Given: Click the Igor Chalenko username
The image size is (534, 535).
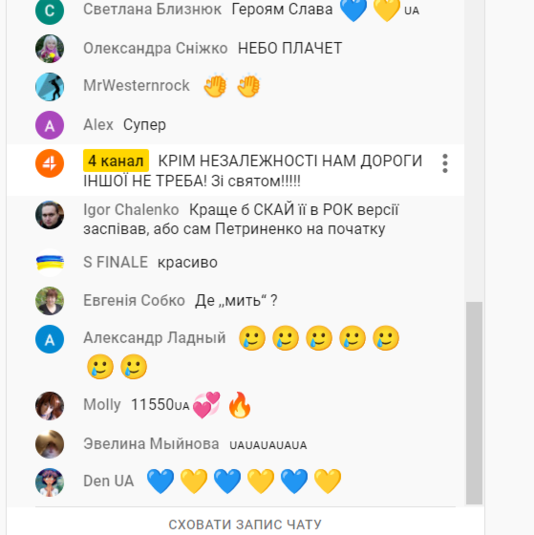Looking at the screenshot, I should point(131,210).
